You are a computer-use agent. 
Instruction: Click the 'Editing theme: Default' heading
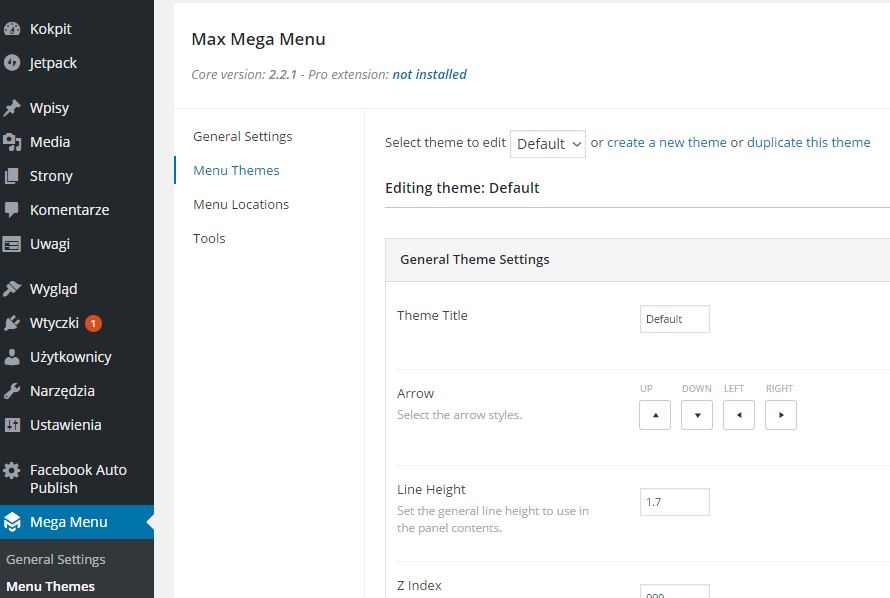[462, 188]
